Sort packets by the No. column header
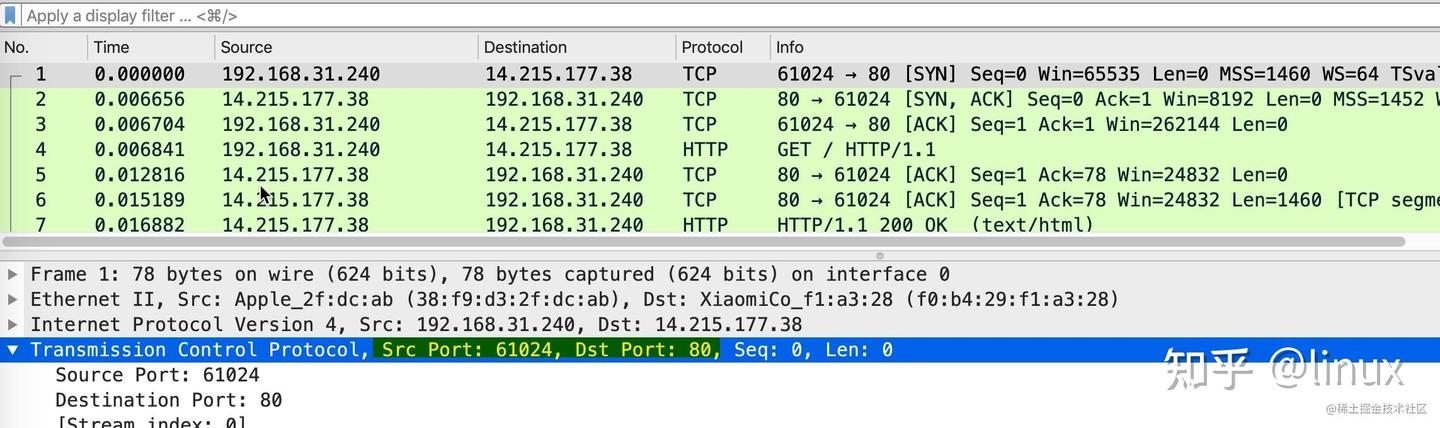1440x428 pixels. 18,47
